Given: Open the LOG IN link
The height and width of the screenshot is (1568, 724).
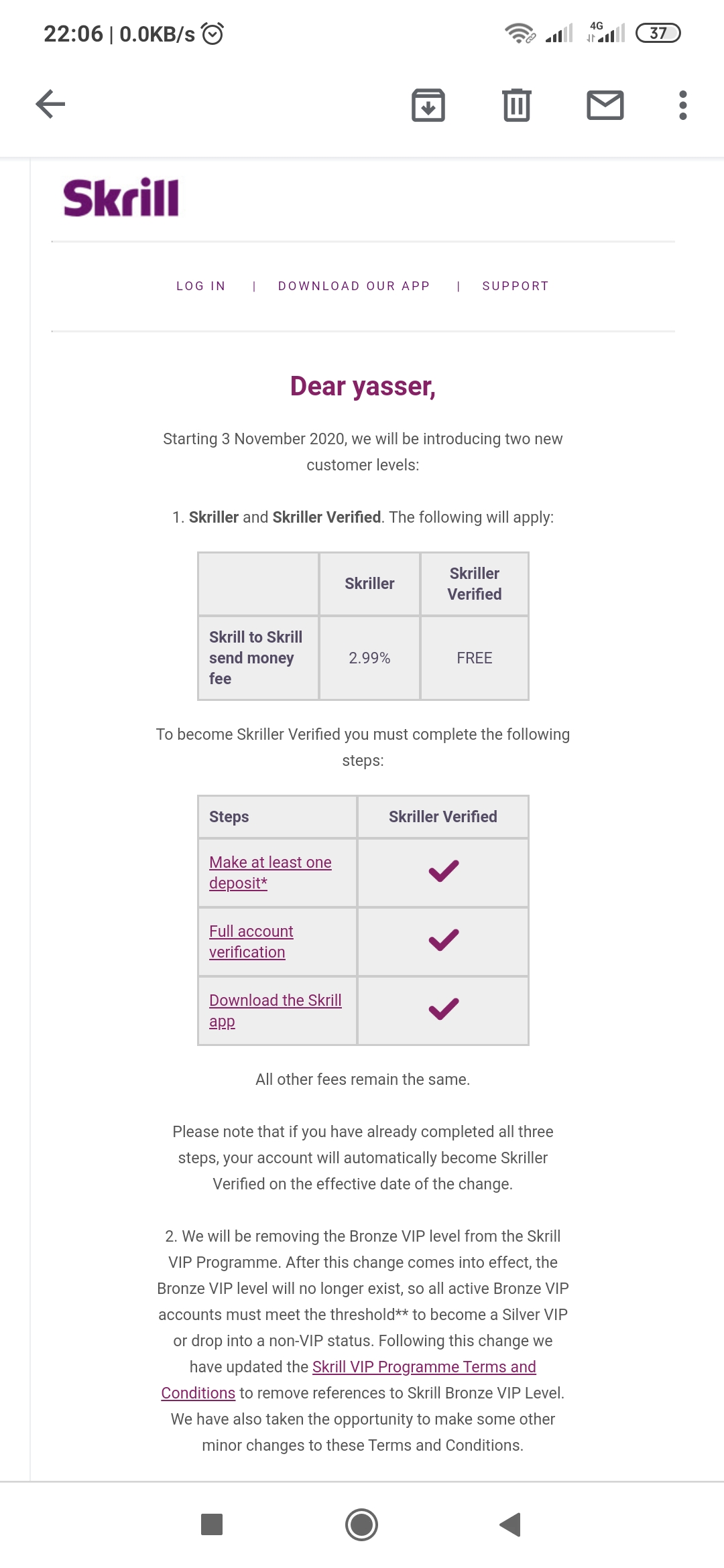Looking at the screenshot, I should pos(200,286).
